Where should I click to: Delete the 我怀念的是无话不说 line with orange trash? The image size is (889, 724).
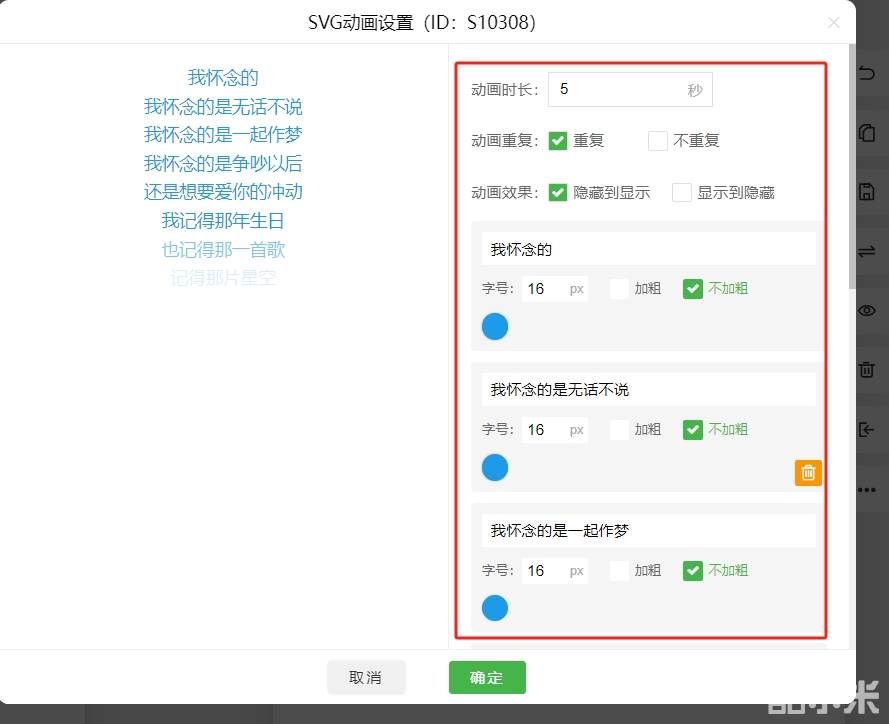click(x=808, y=473)
